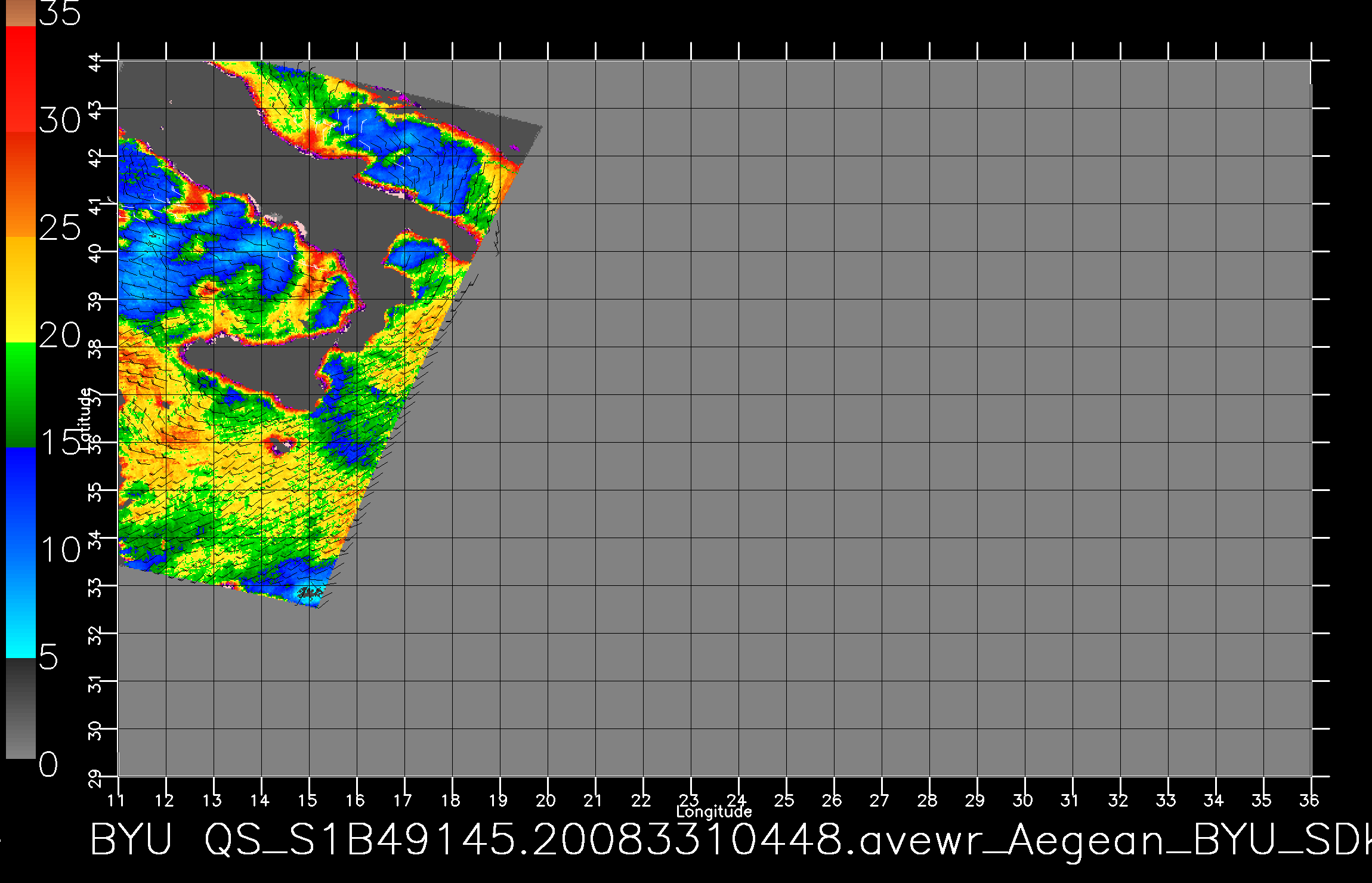Click longitude axis label "15"

[x=307, y=800]
